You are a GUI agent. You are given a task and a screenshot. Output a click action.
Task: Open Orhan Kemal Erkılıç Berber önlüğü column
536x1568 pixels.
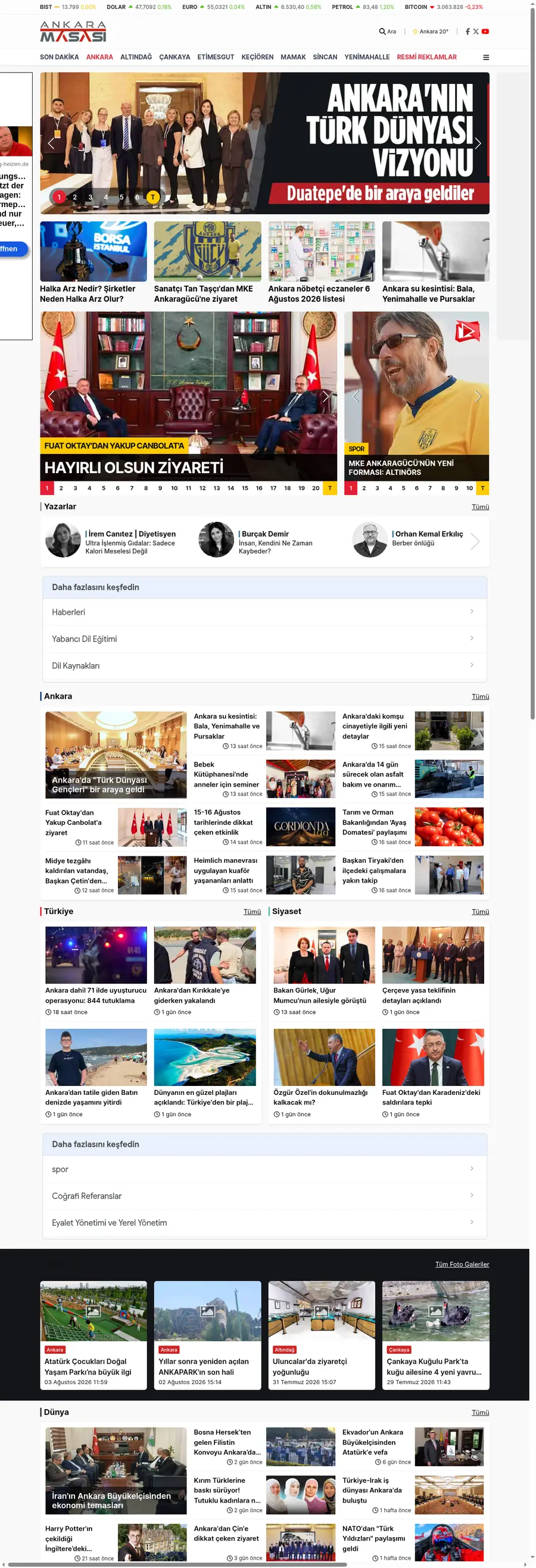point(408,539)
